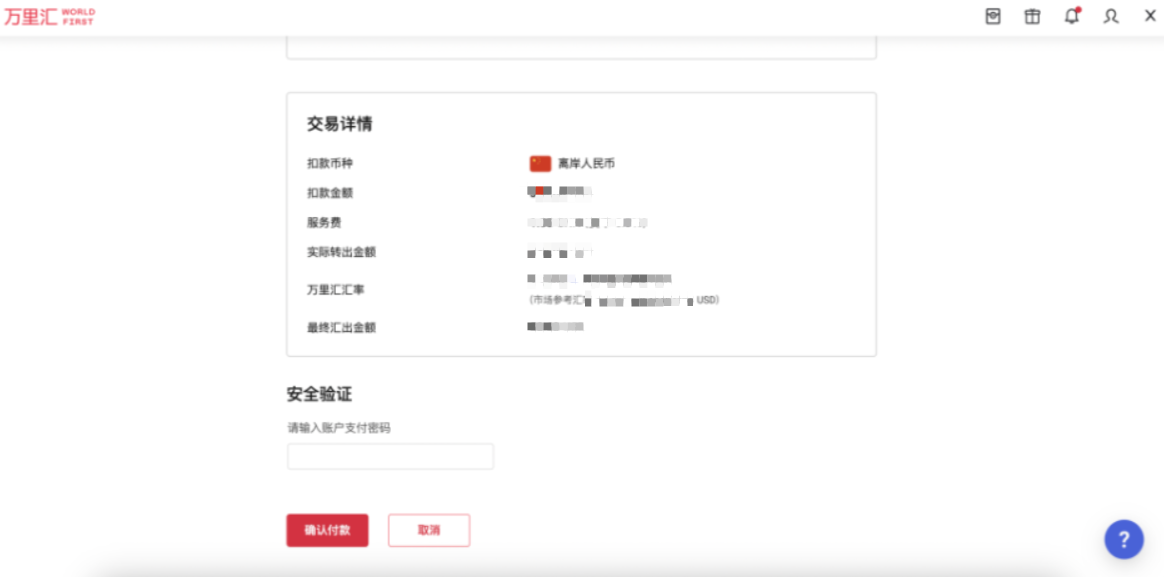Screen dimensions: 1164x577
Task: Open the user profile icon
Action: (x=1111, y=16)
